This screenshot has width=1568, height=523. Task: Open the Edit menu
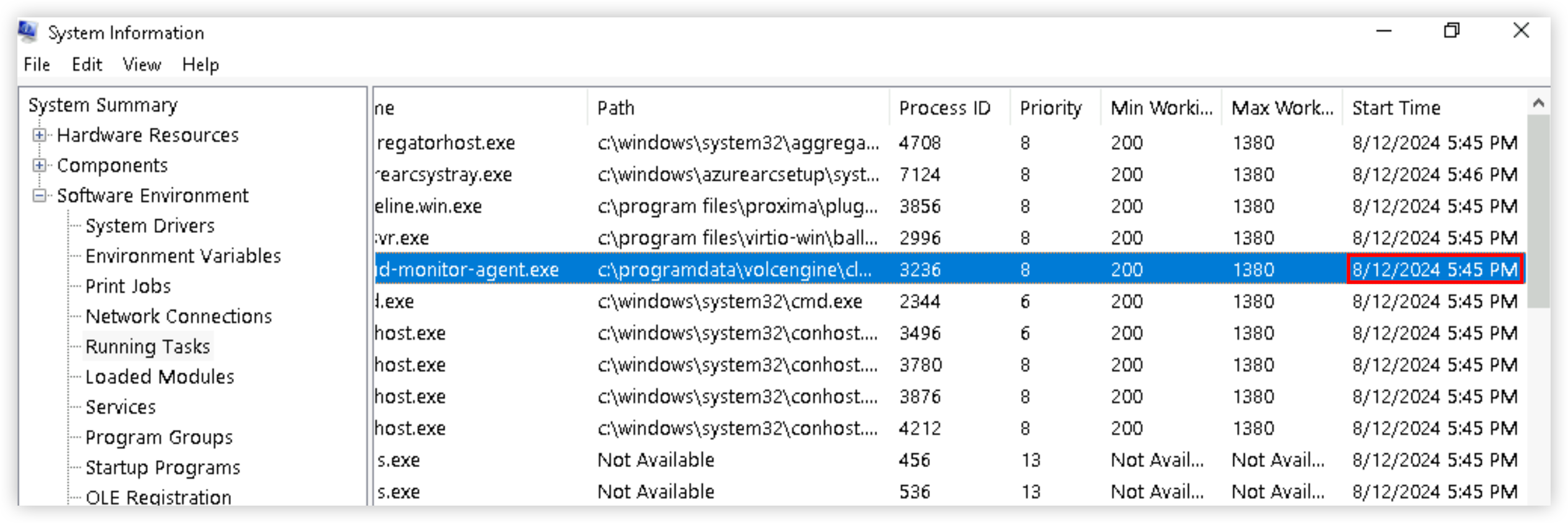click(x=86, y=65)
